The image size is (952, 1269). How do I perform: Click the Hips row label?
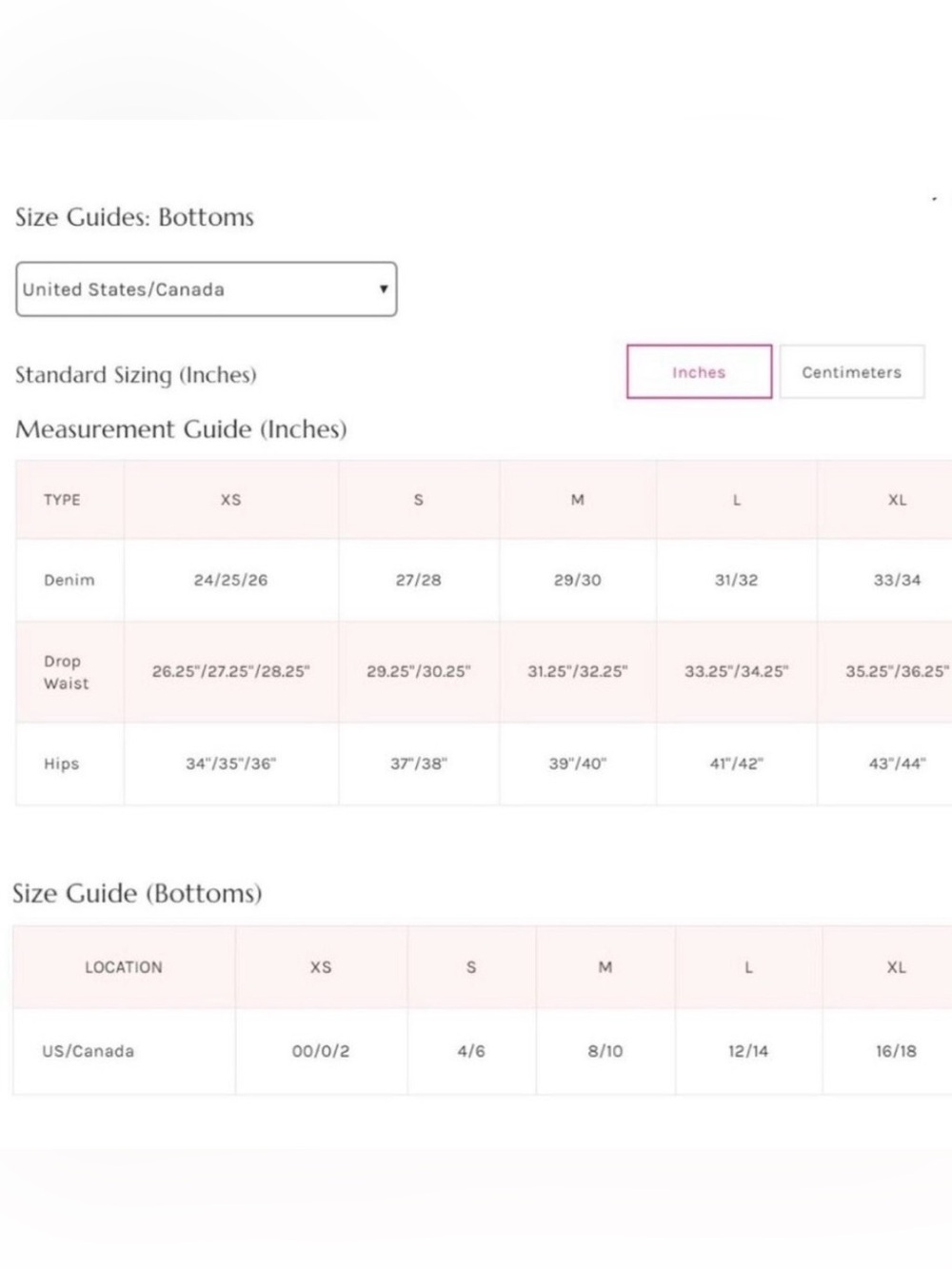tap(62, 763)
